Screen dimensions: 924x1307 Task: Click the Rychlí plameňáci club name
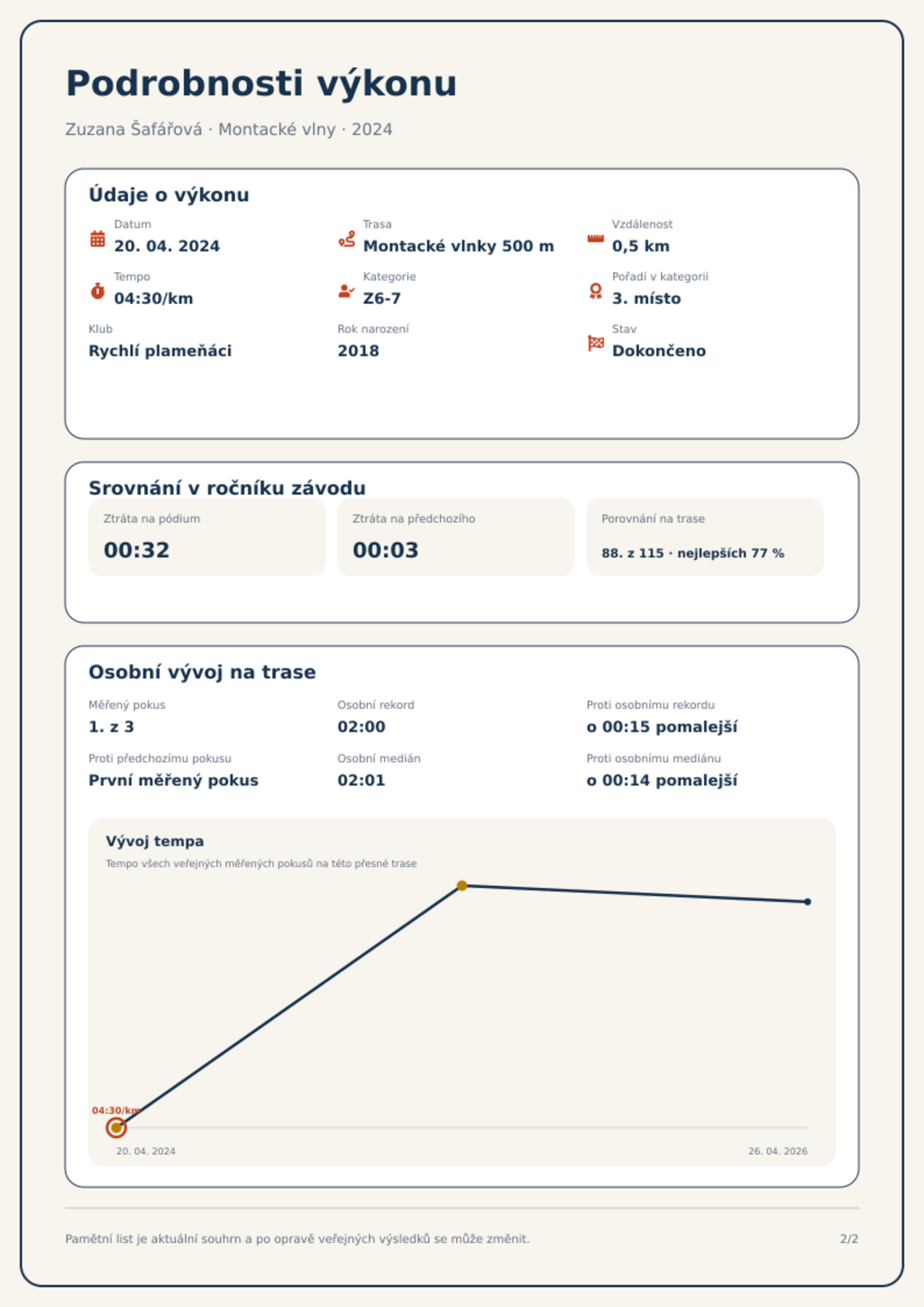click(x=160, y=351)
